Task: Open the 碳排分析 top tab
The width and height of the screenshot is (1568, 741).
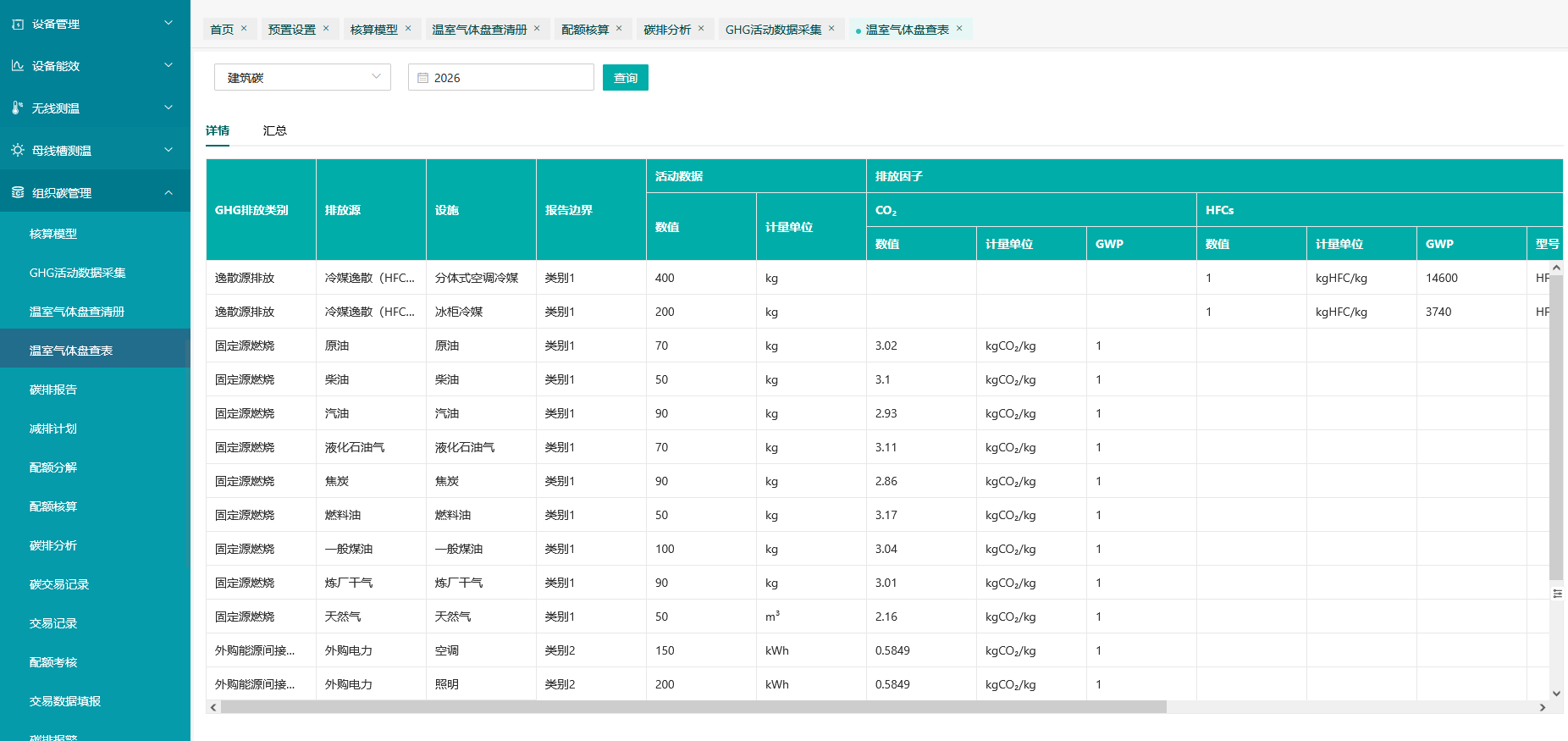Action: (666, 30)
